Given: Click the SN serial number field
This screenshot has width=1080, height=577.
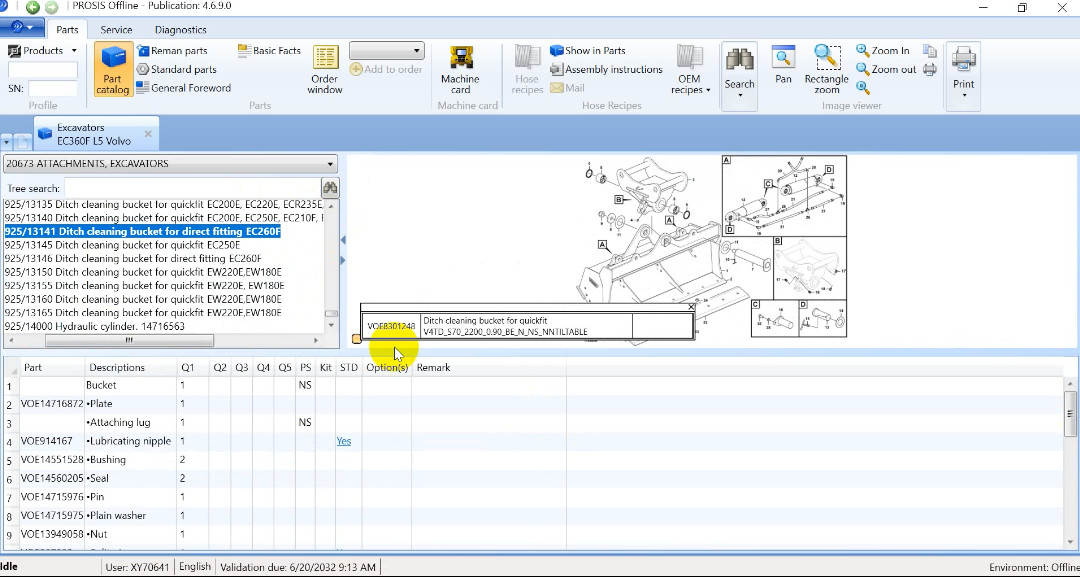Looking at the screenshot, I should point(52,88).
